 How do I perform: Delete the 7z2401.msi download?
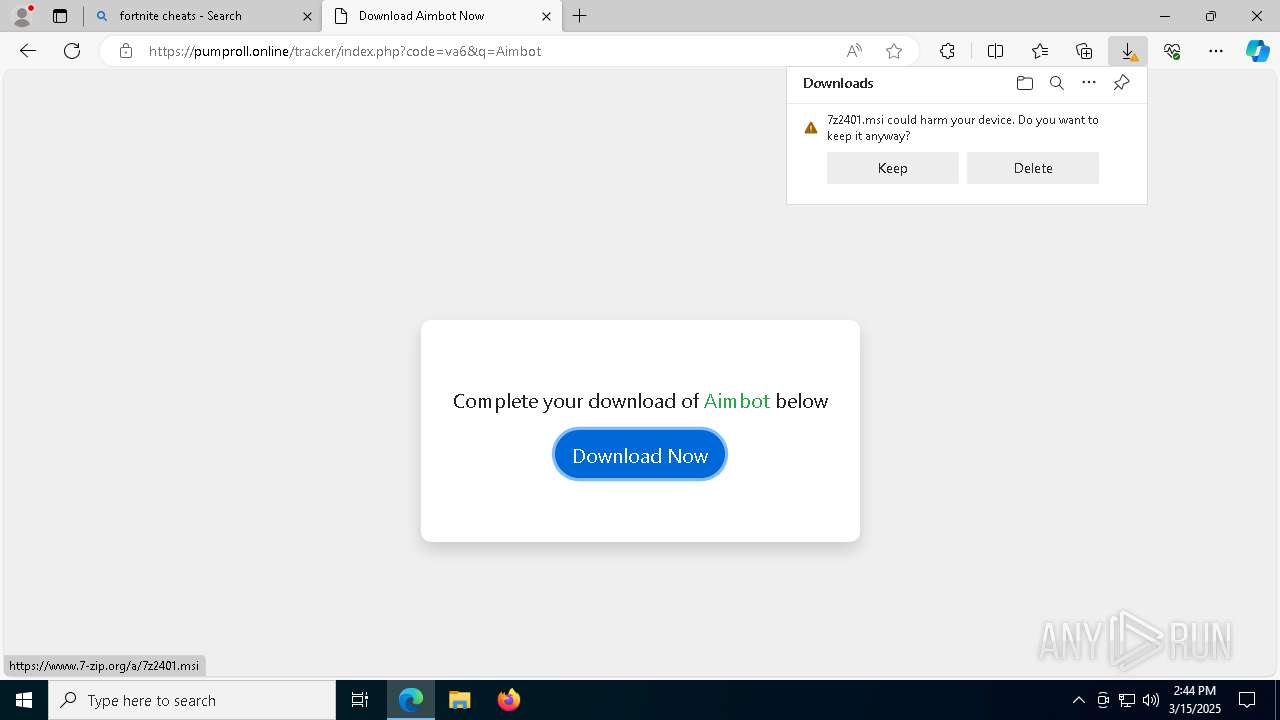1033,168
